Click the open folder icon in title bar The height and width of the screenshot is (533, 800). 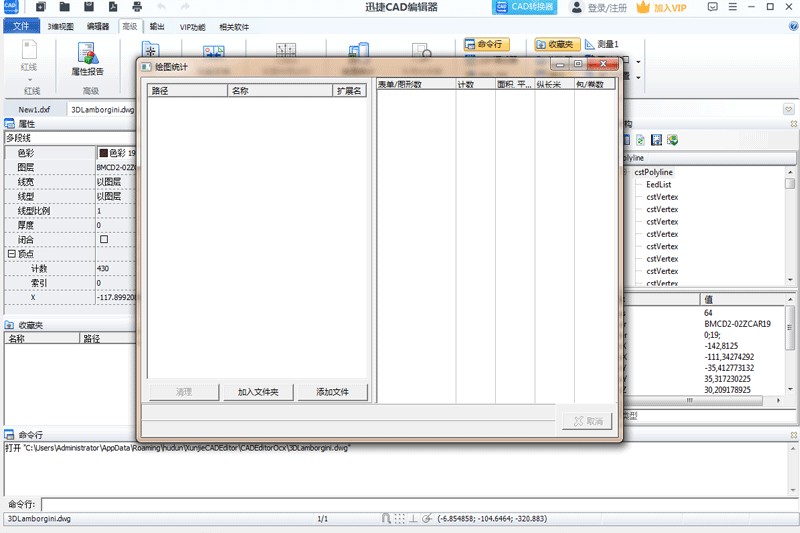coord(64,7)
